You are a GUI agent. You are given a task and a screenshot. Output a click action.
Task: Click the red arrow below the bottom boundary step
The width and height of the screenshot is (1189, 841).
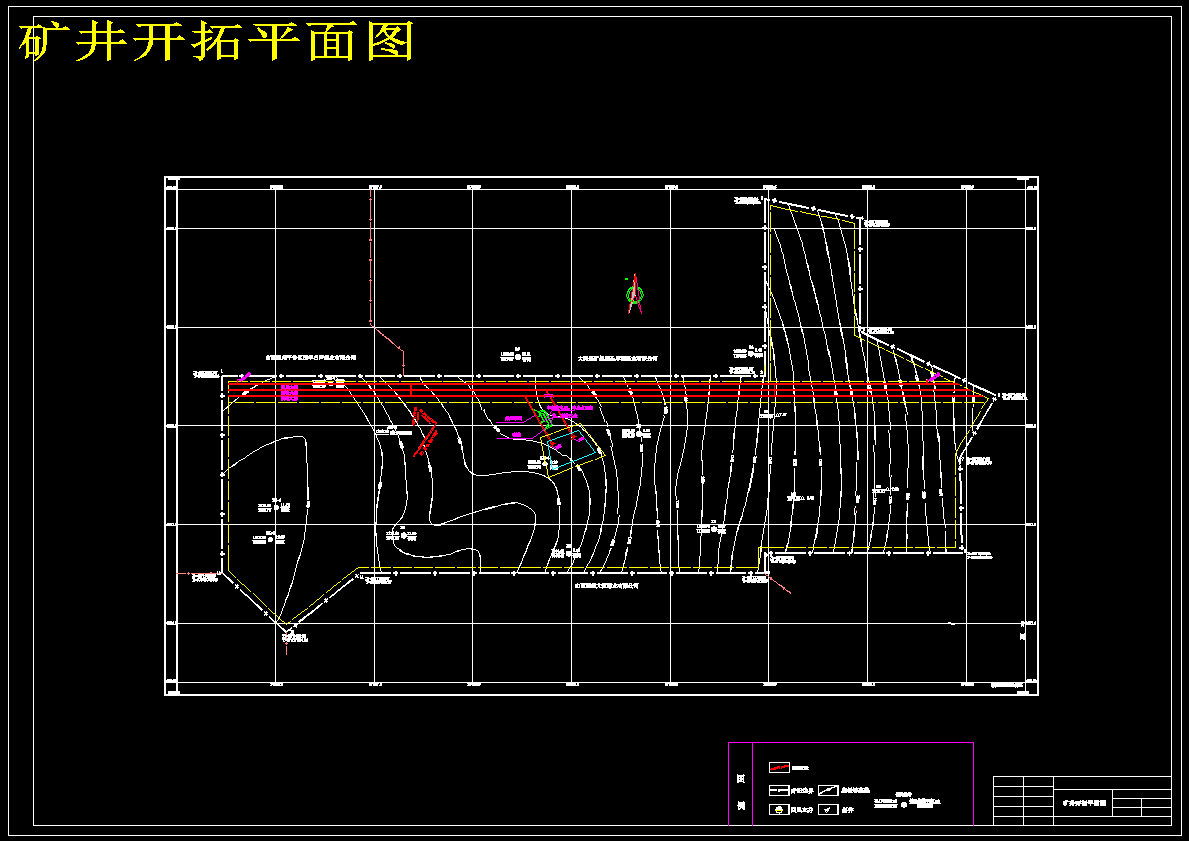[780, 585]
